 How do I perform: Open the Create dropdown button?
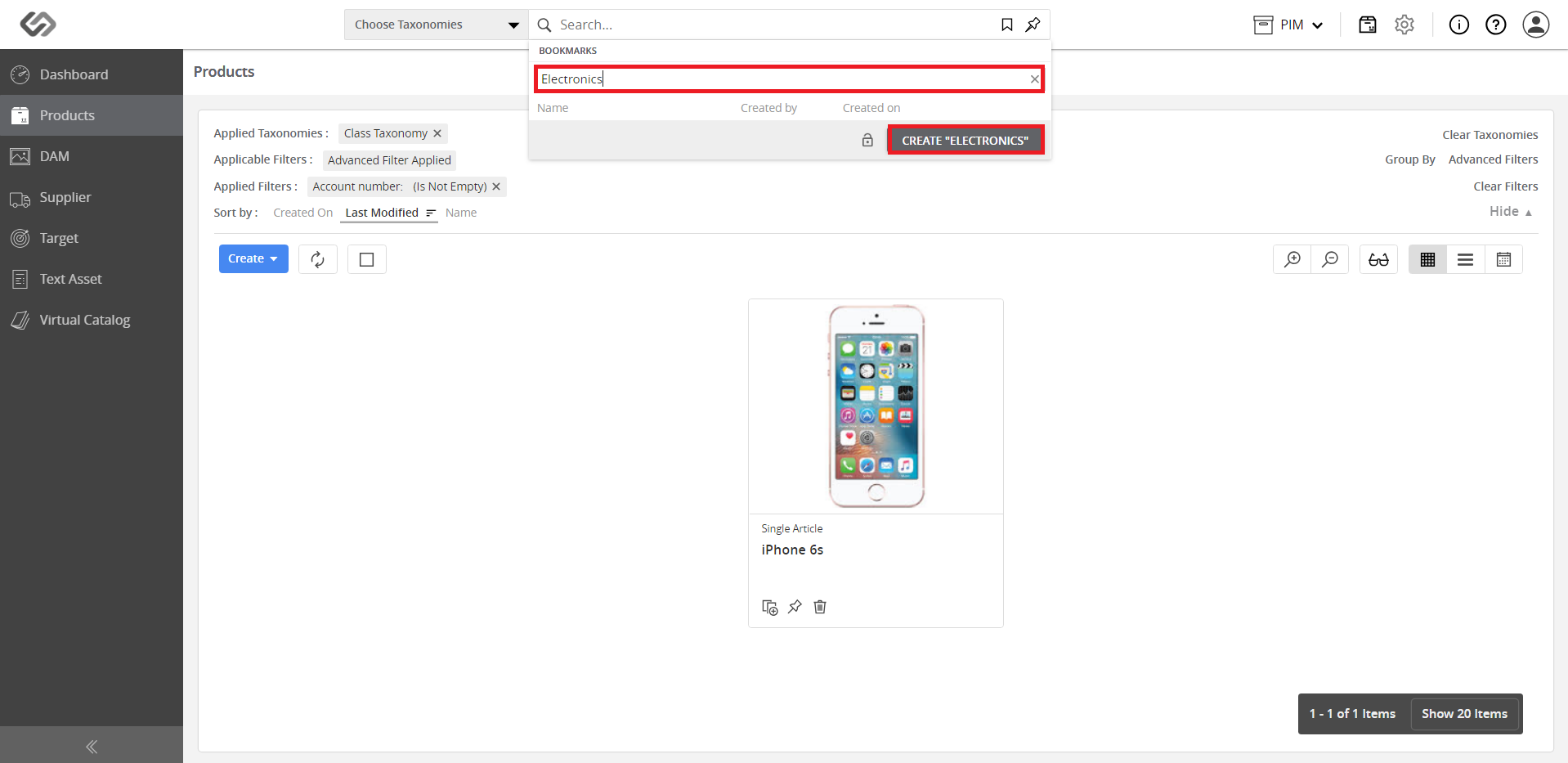[x=253, y=258]
